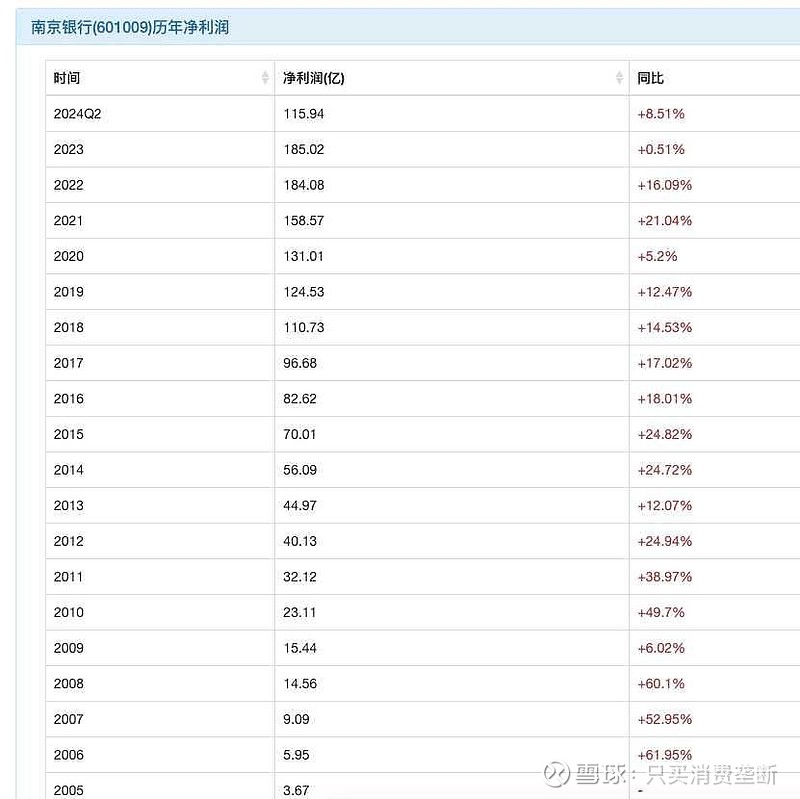The image size is (800, 799).
Task: Select growth value +12.07%
Action: click(x=664, y=506)
